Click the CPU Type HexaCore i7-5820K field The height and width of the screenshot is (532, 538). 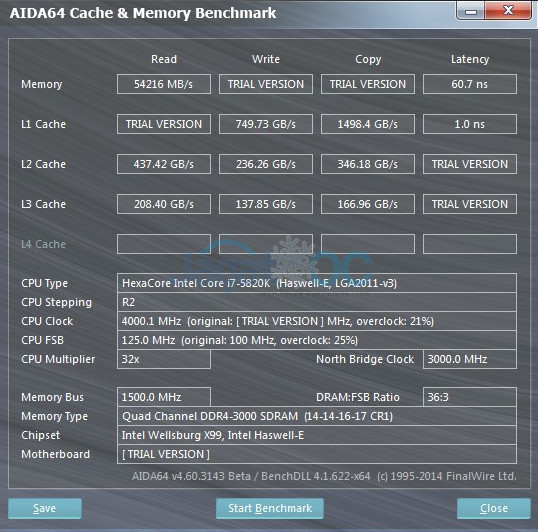[x=317, y=283]
